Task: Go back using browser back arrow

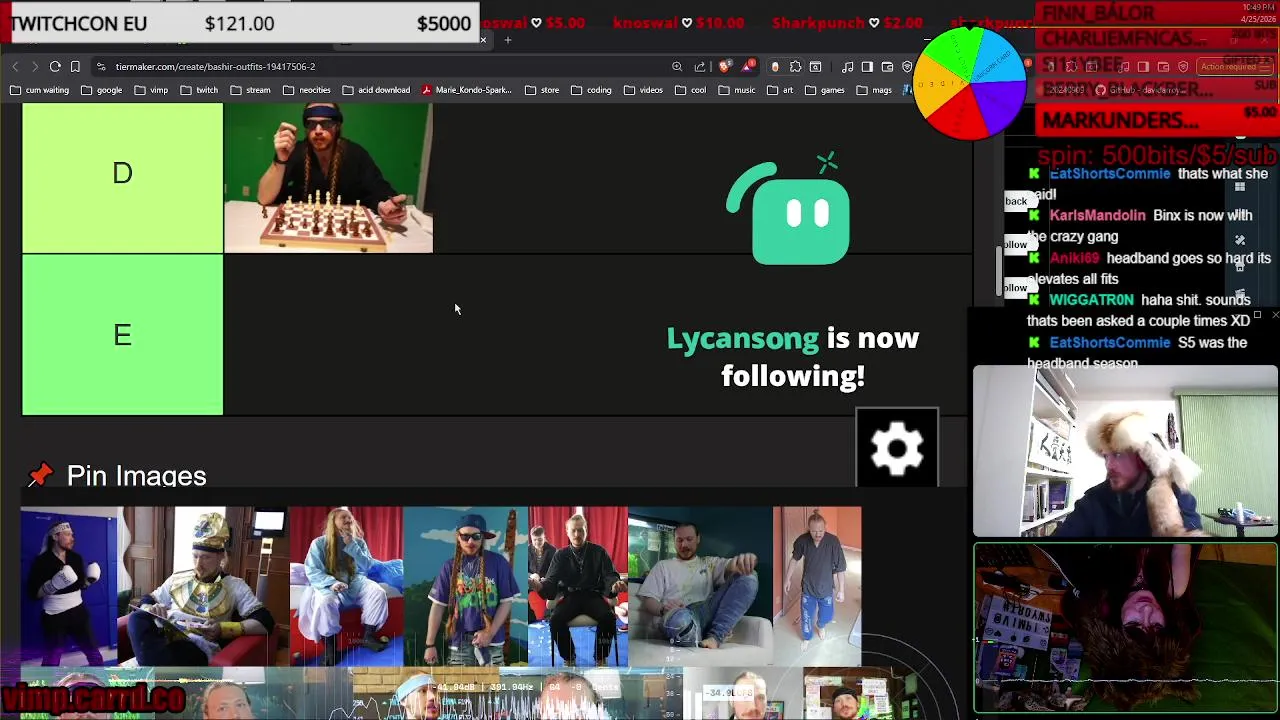Action: pyautogui.click(x=15, y=66)
